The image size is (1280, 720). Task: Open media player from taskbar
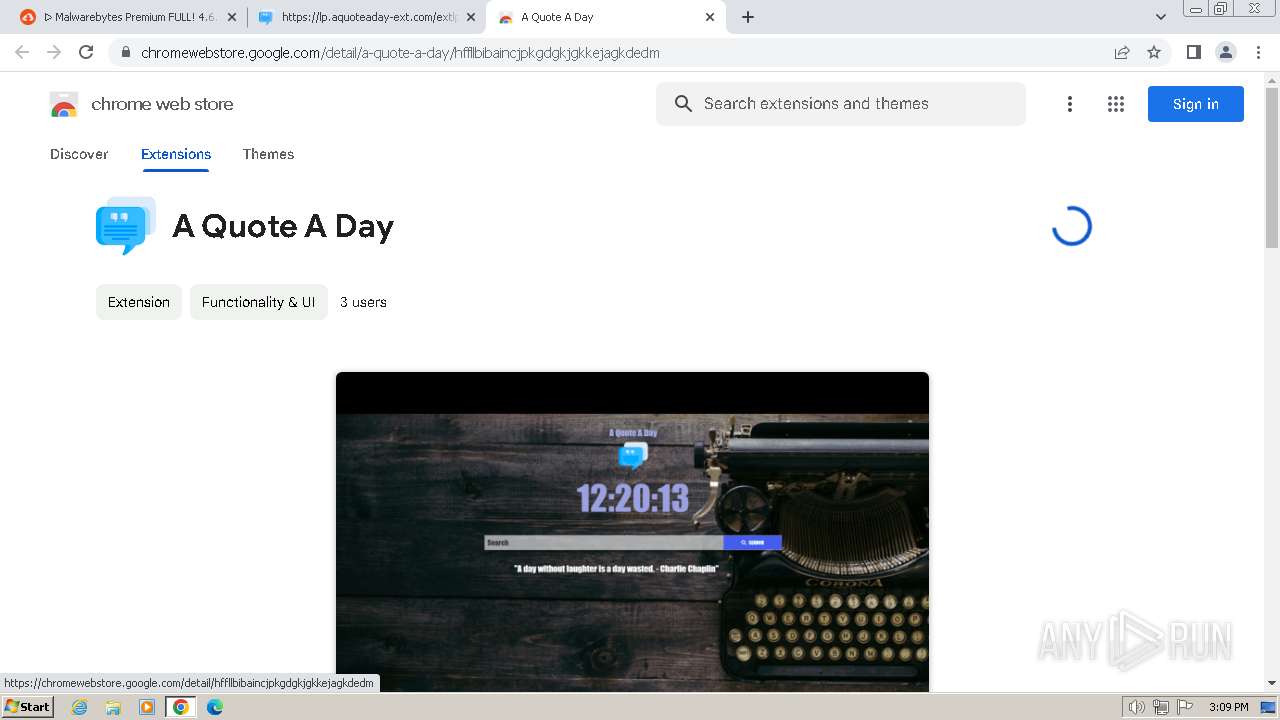147,707
